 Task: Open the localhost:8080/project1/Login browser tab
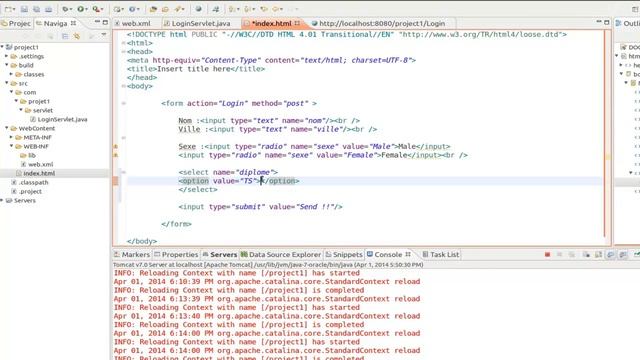(x=378, y=24)
